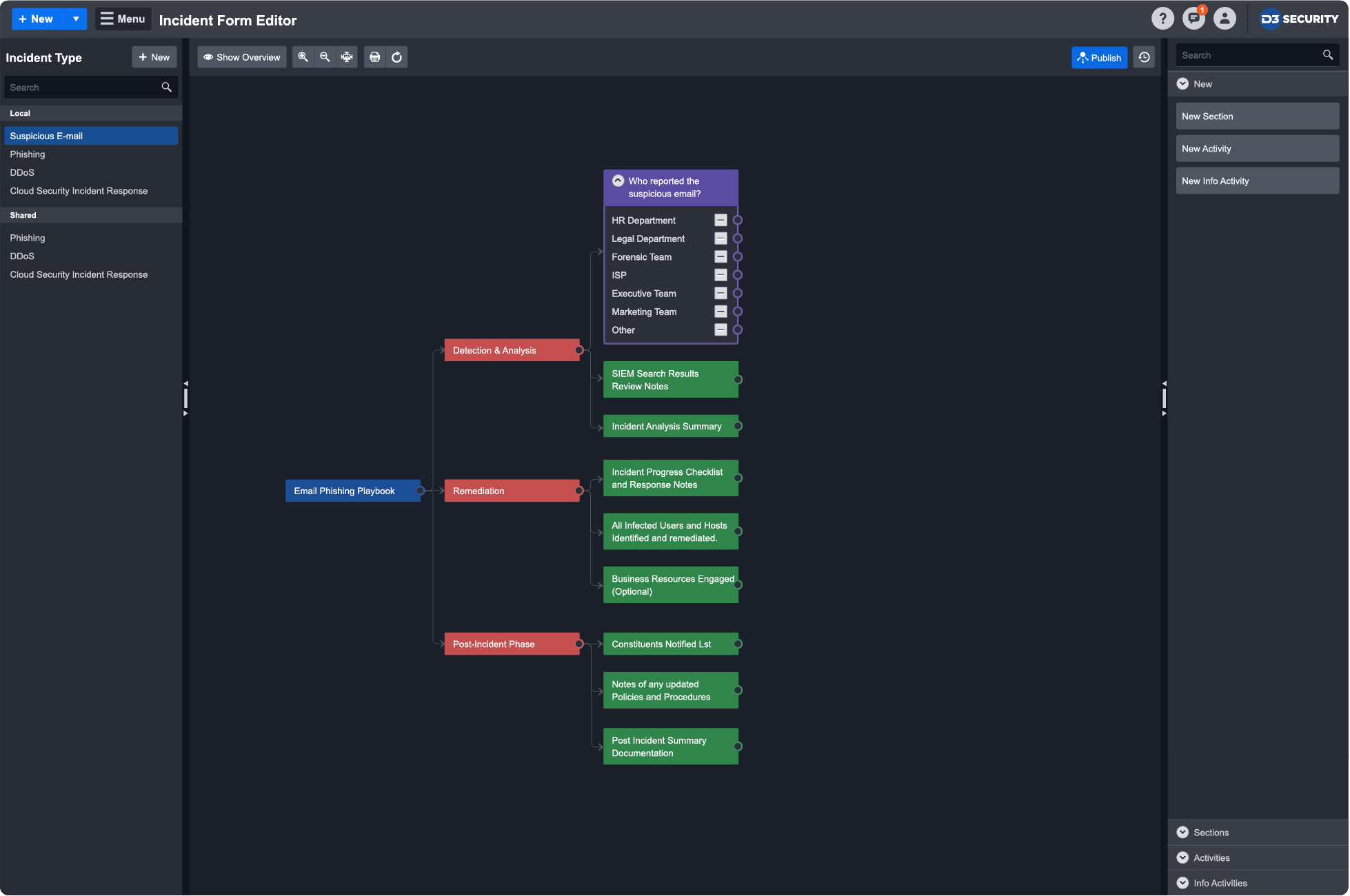Open the Menu hamburger button
Viewport: 1350px width, 896px height.
pyautogui.click(x=123, y=19)
